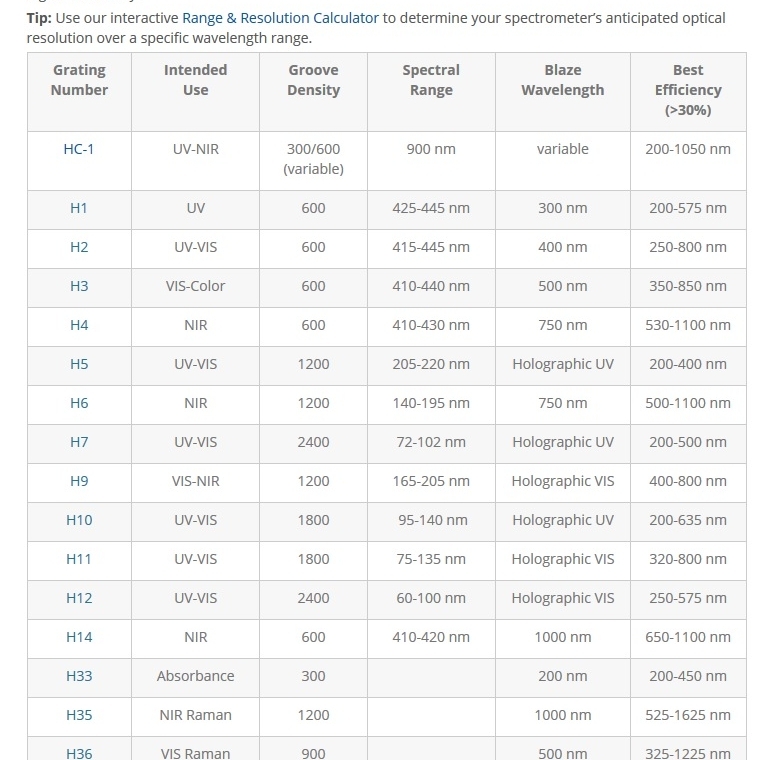
Task: Click the Best Efficiency column header
Action: pos(688,90)
